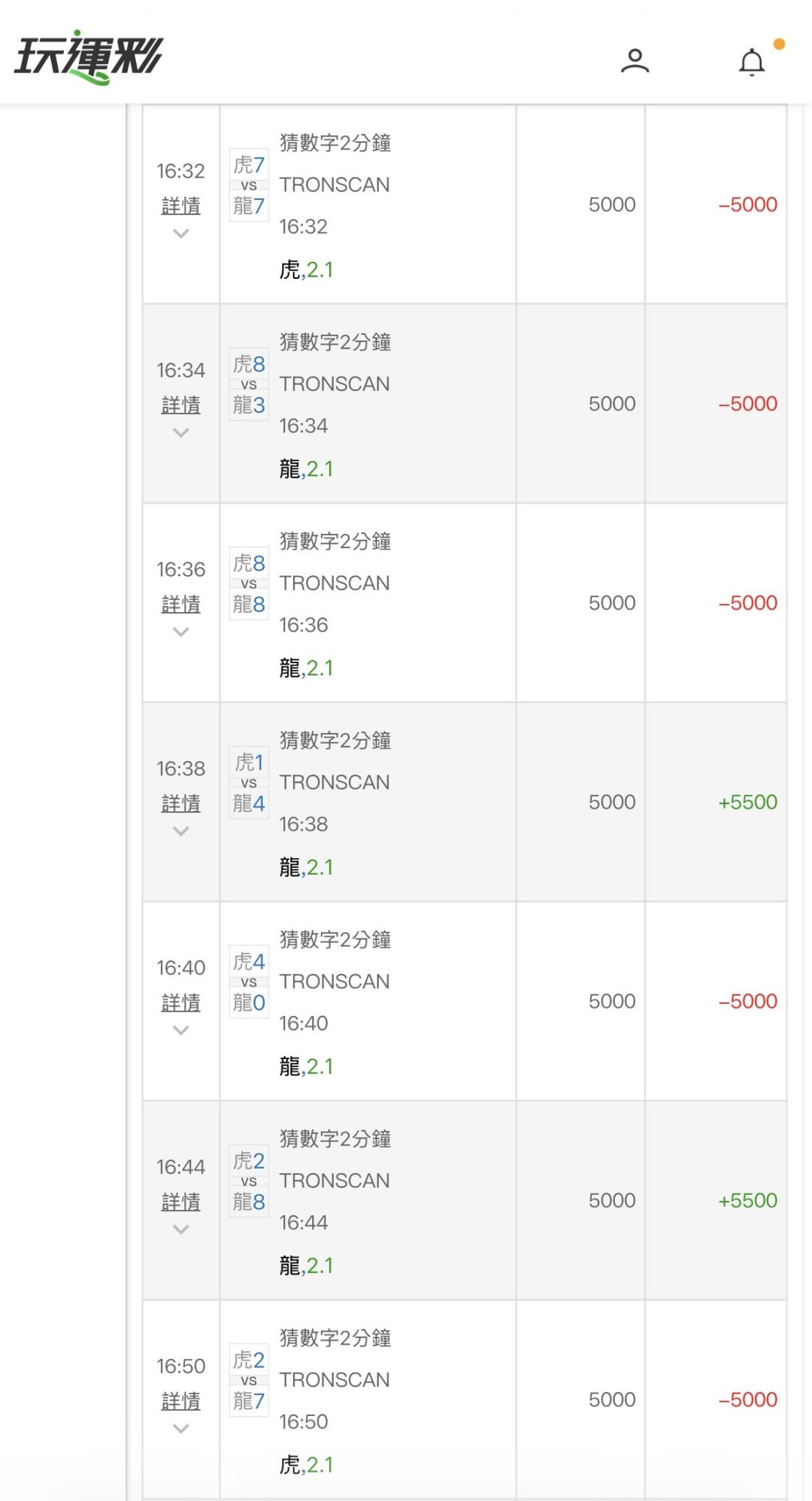Open 詳情 link for the 16:40 bet
The height and width of the screenshot is (1501, 812).
(180, 1003)
